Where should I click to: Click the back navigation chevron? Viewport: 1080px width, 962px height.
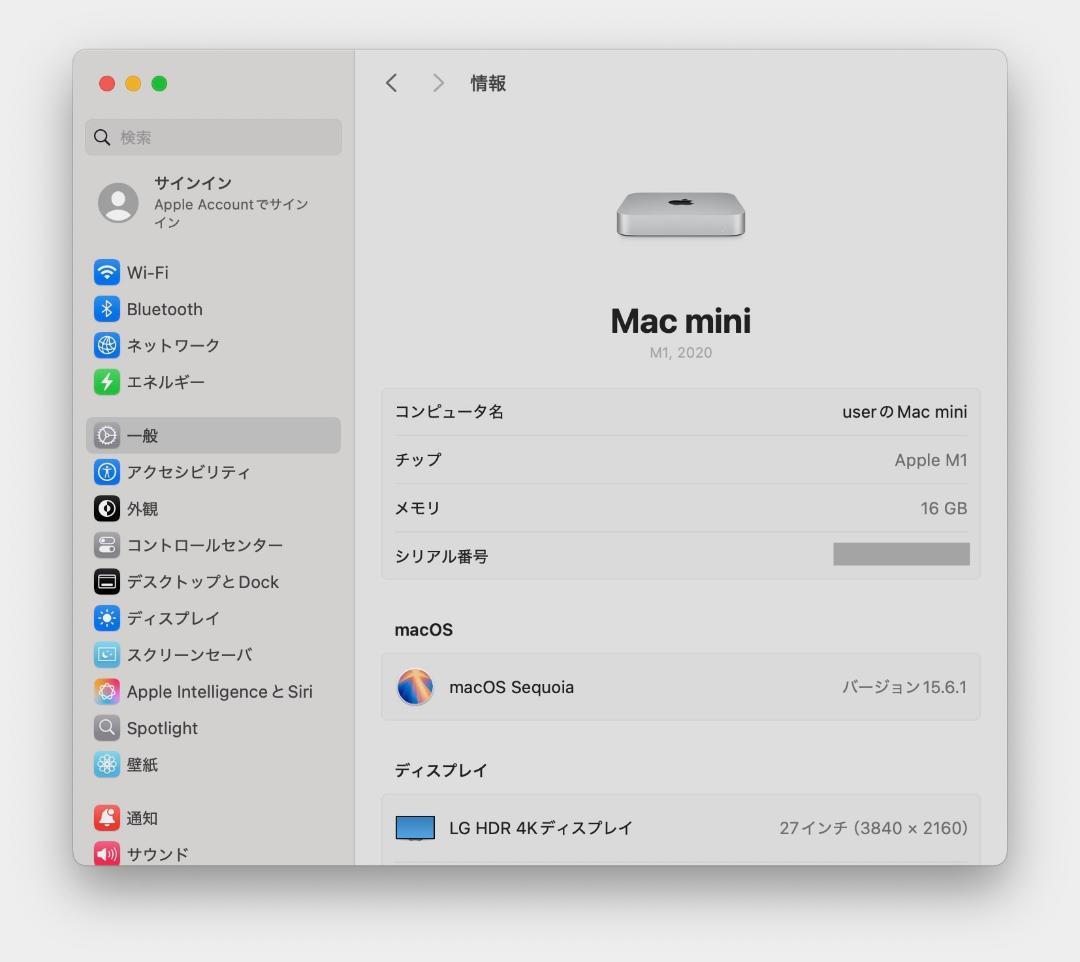point(391,83)
